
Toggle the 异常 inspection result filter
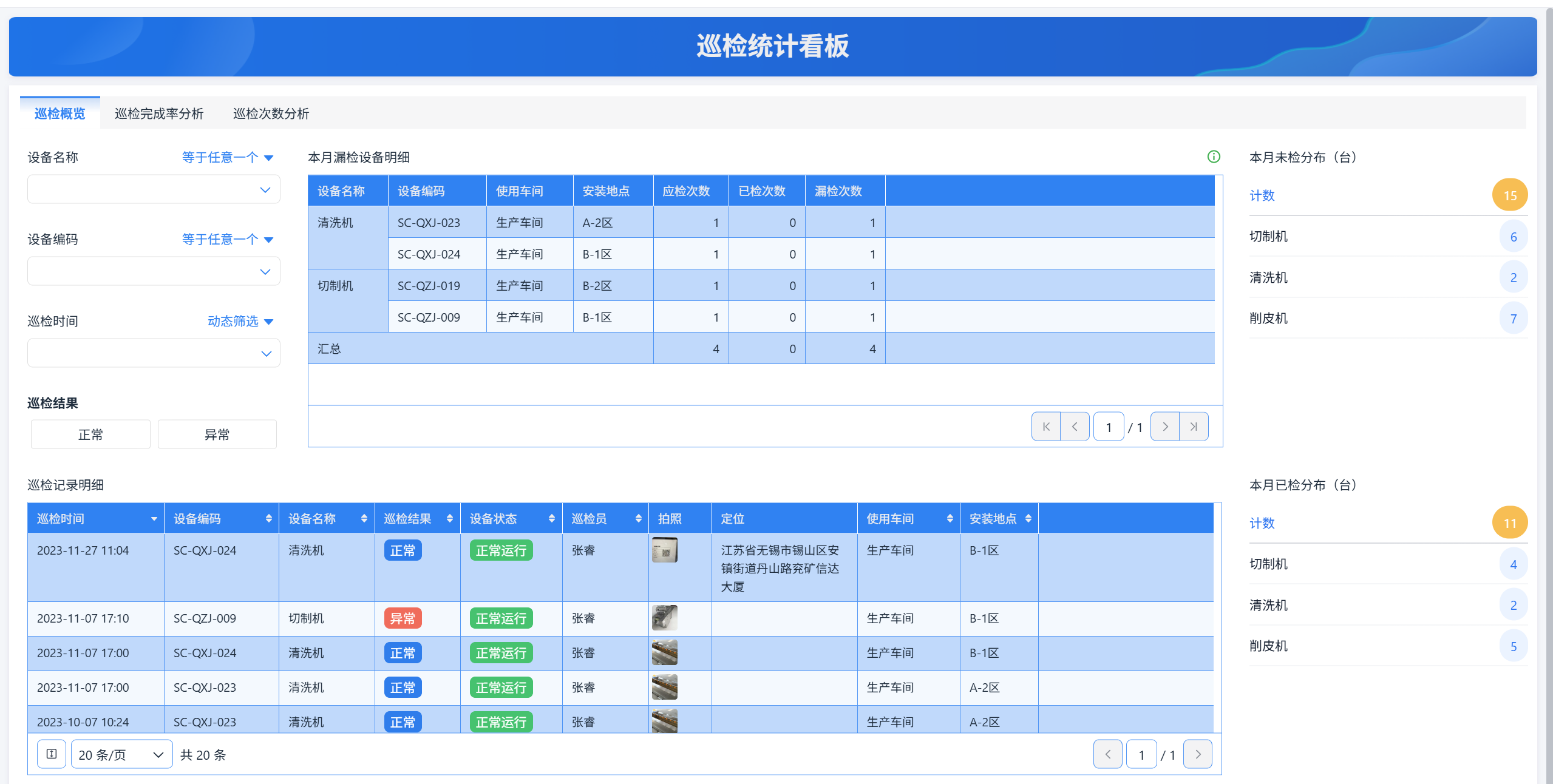[x=217, y=434]
